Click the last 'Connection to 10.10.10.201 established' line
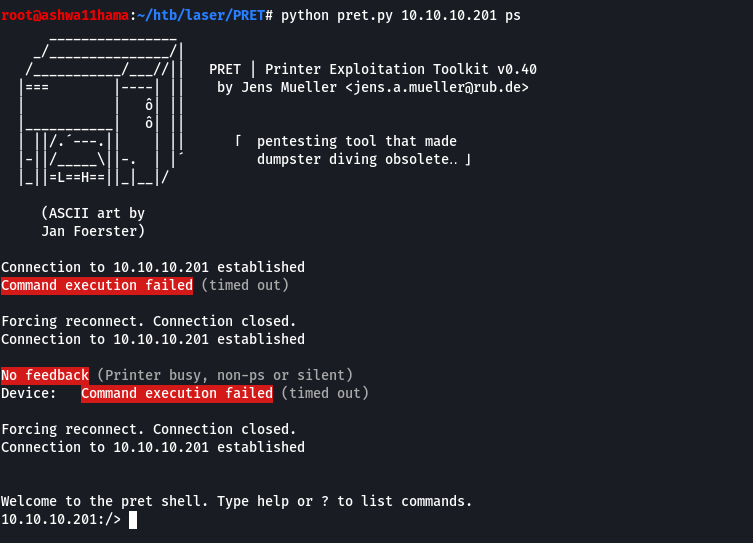This screenshot has width=753, height=543. coord(153,447)
